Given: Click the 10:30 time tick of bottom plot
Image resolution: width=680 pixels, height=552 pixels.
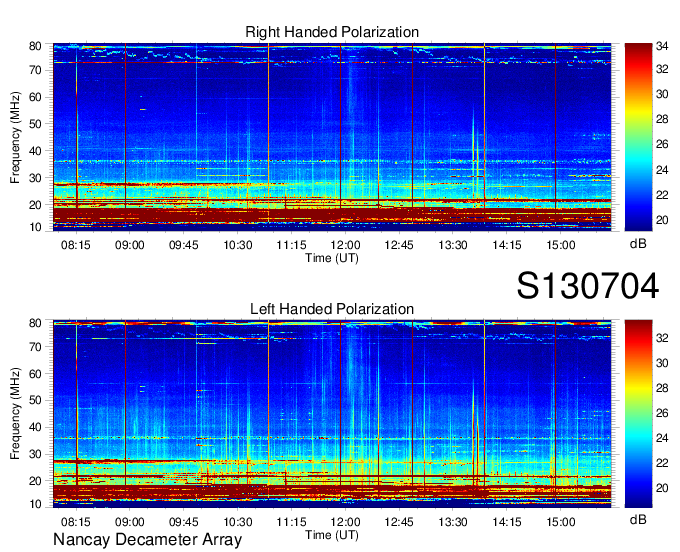Looking at the screenshot, I should [238, 522].
